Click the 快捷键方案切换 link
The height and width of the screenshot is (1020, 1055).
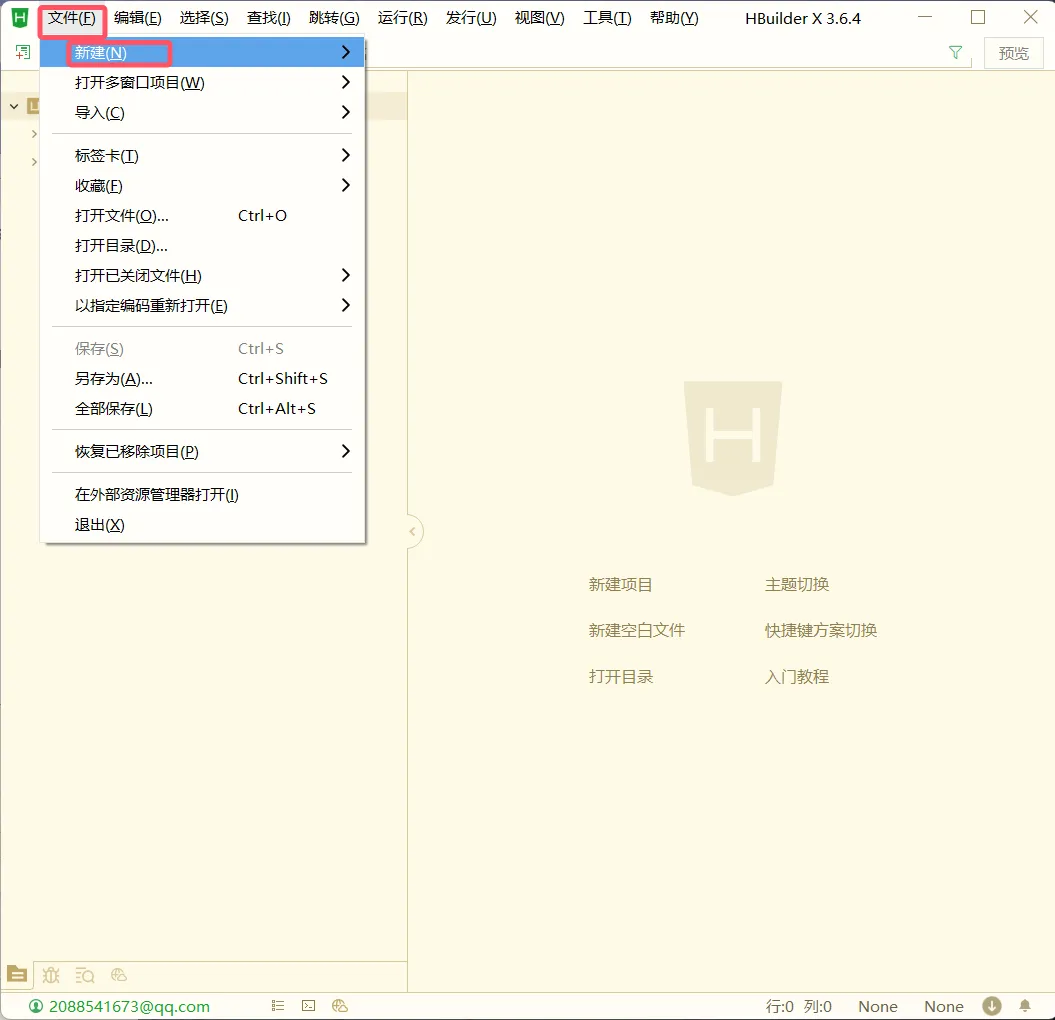coord(821,630)
